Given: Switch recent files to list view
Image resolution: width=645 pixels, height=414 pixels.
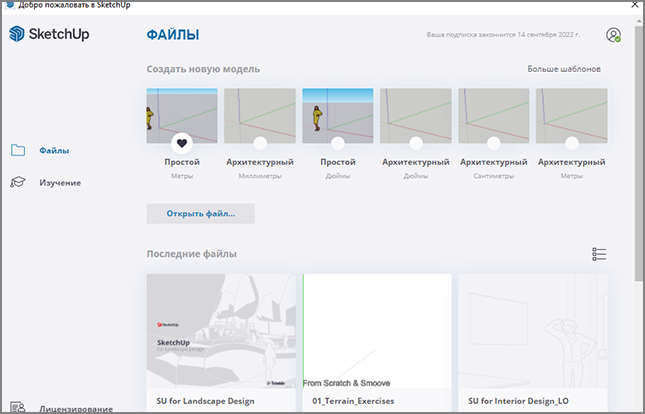Looking at the screenshot, I should click(x=599, y=254).
